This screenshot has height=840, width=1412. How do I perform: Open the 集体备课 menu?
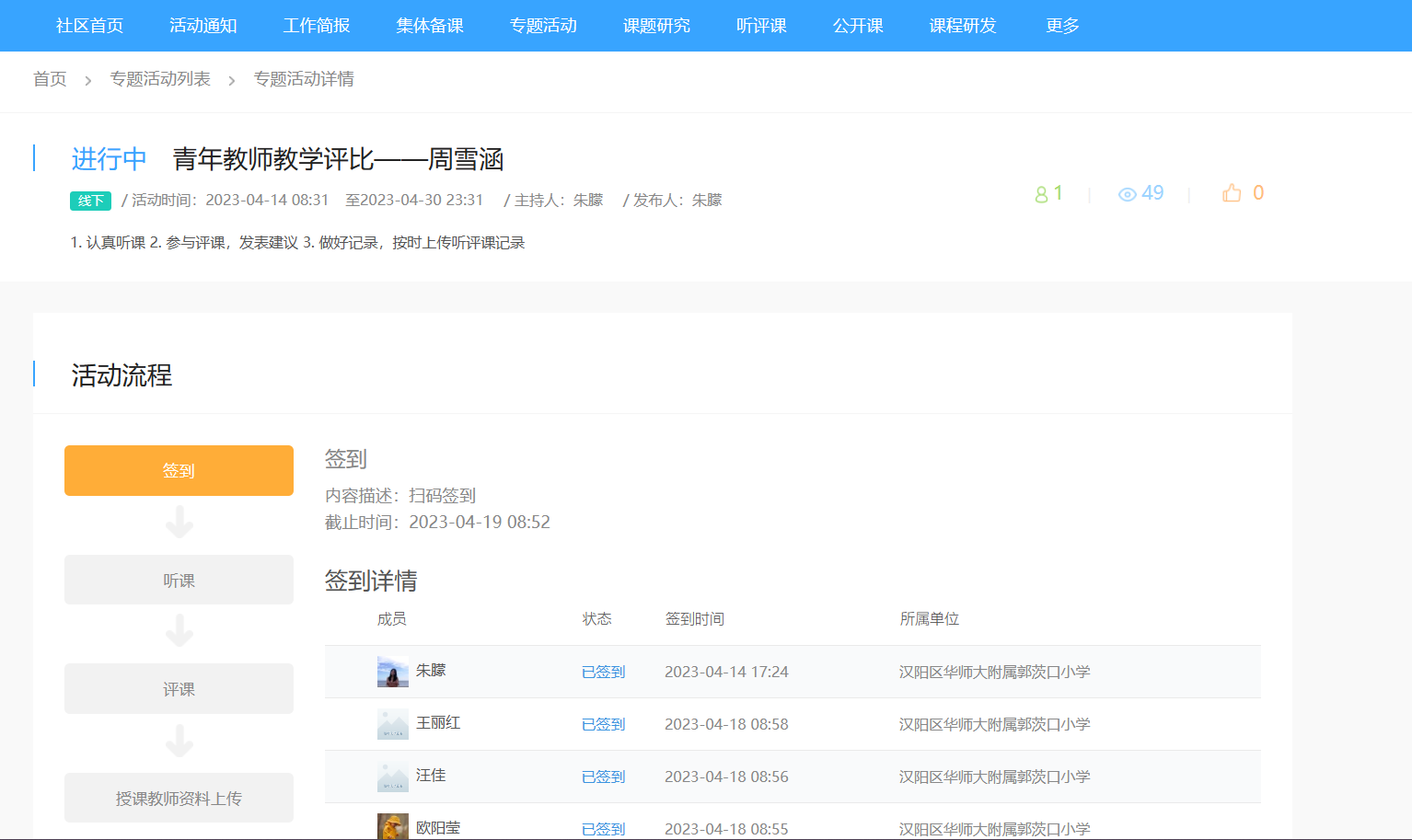tap(430, 26)
